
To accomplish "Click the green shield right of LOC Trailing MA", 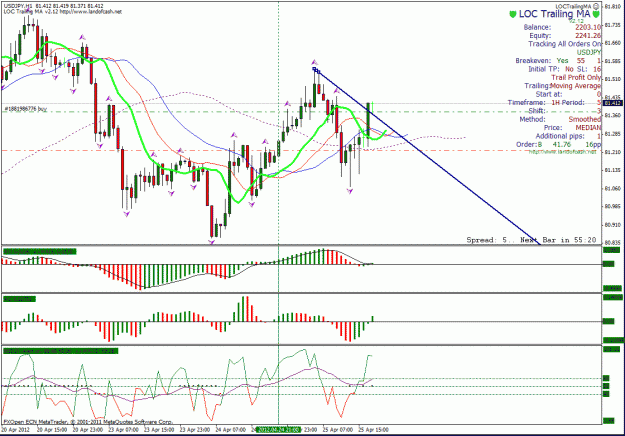I will pos(596,14).
